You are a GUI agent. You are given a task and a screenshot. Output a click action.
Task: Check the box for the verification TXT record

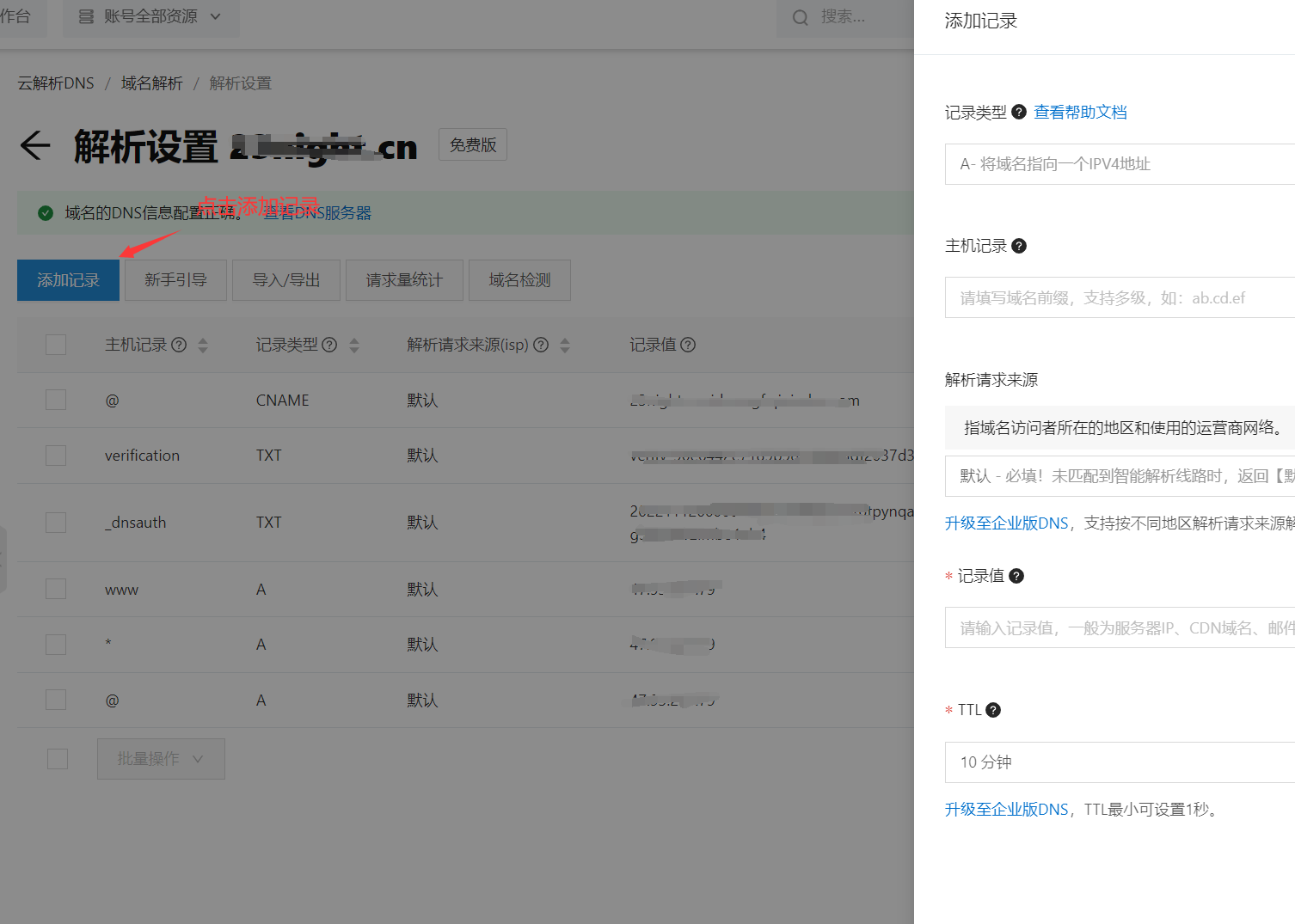click(x=56, y=456)
